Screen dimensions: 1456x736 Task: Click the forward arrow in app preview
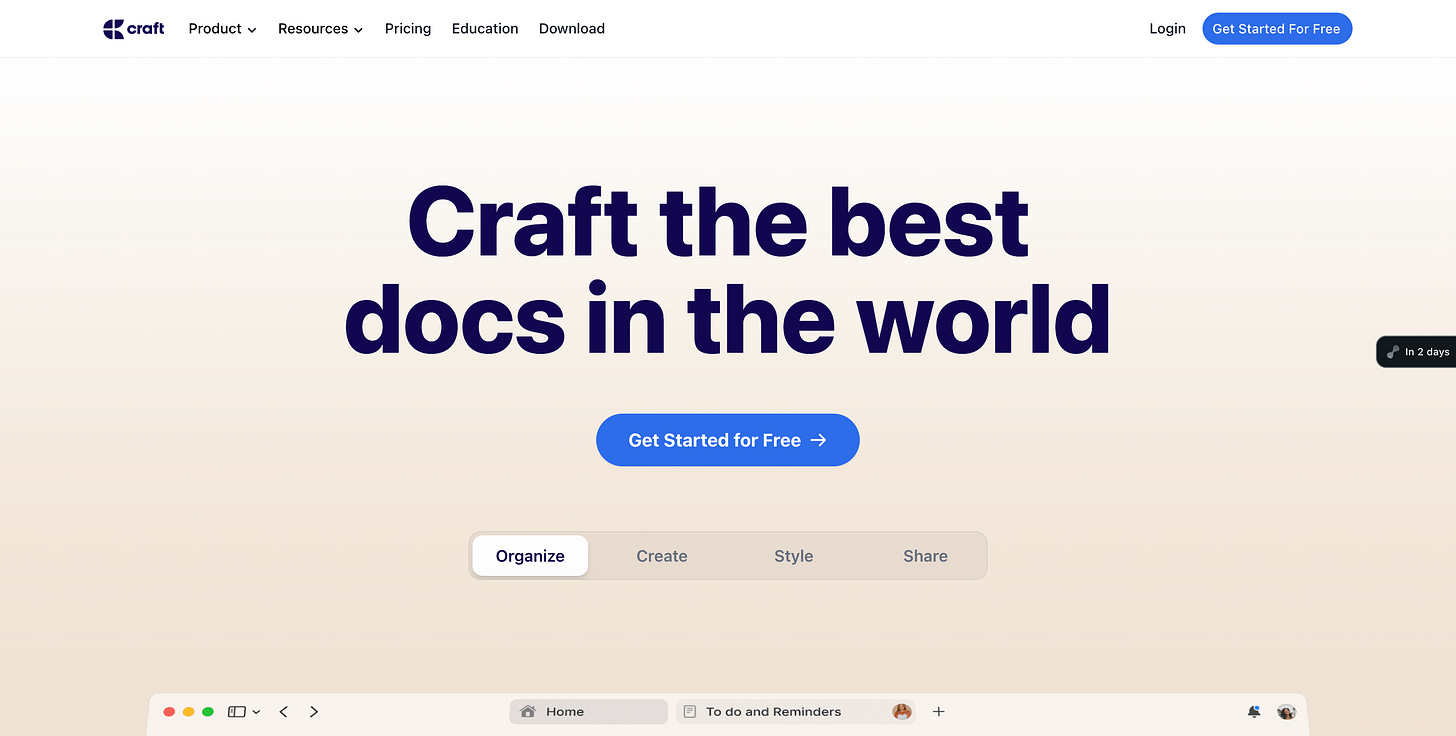click(x=314, y=712)
